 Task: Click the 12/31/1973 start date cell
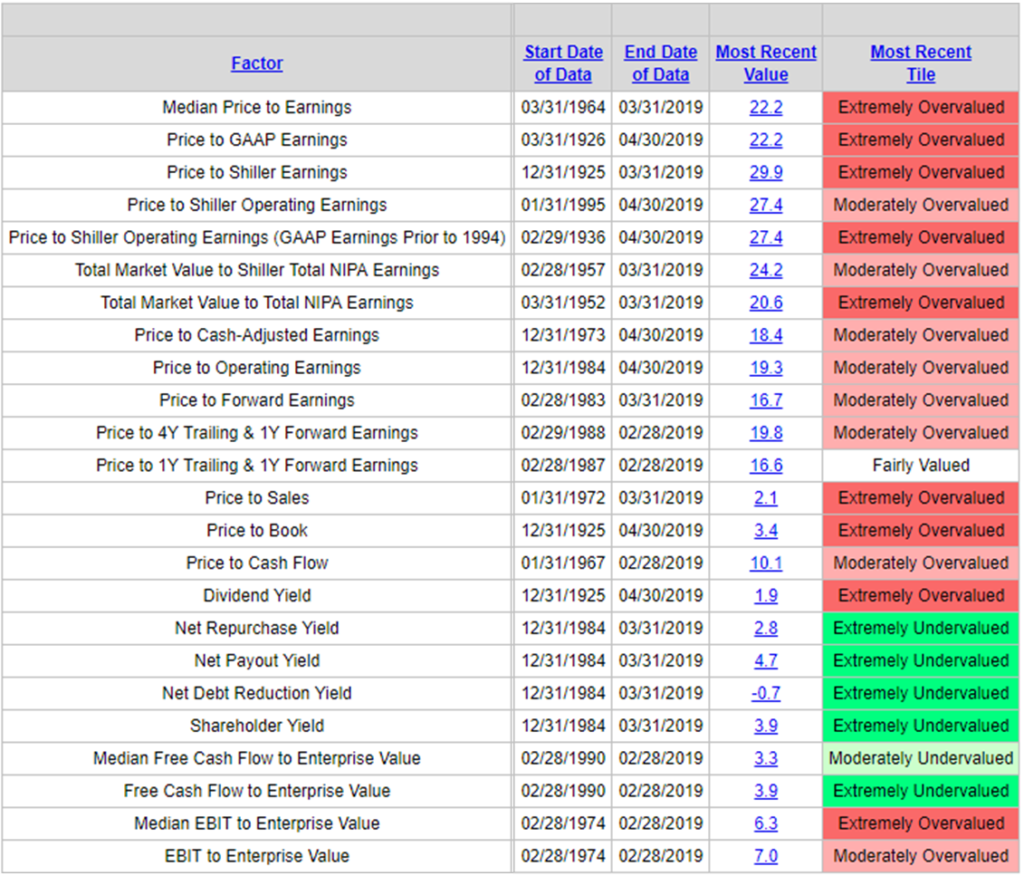click(x=563, y=335)
